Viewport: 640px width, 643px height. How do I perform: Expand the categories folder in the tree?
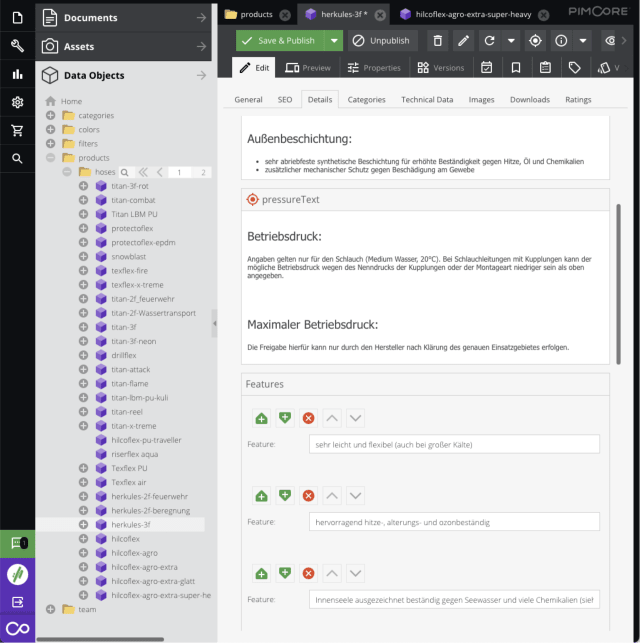51,116
